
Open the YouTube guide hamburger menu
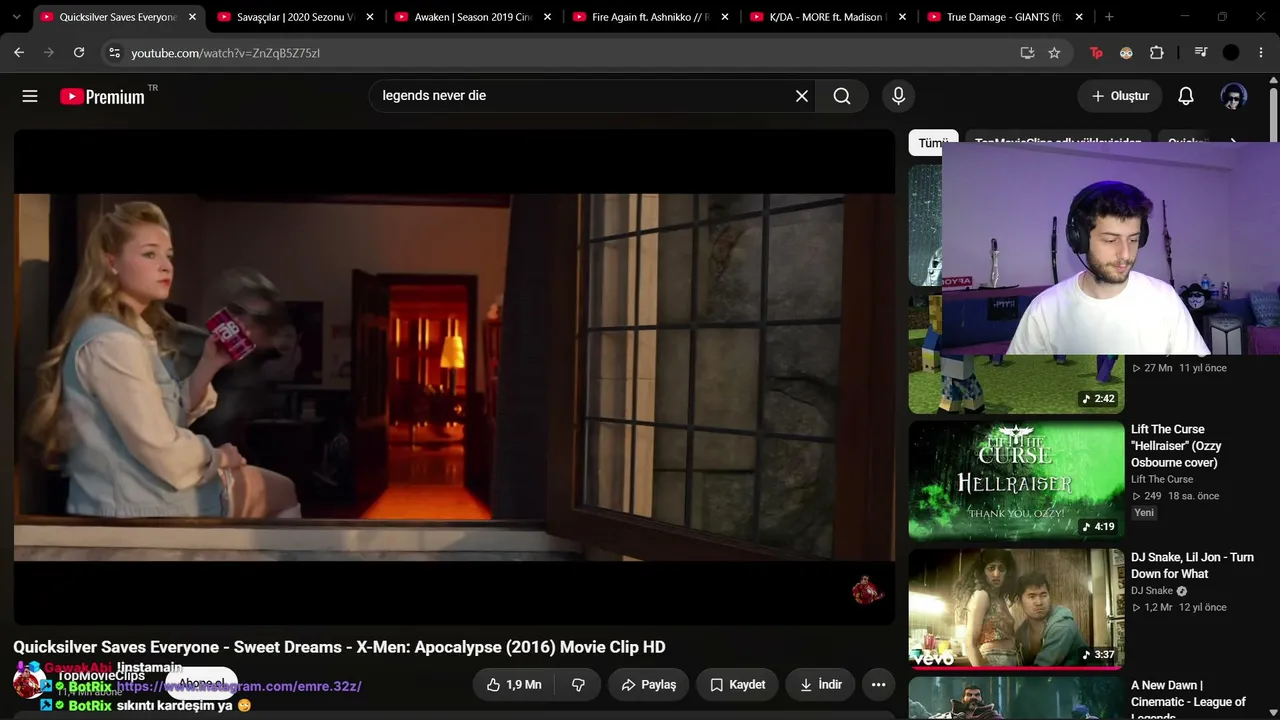point(30,96)
